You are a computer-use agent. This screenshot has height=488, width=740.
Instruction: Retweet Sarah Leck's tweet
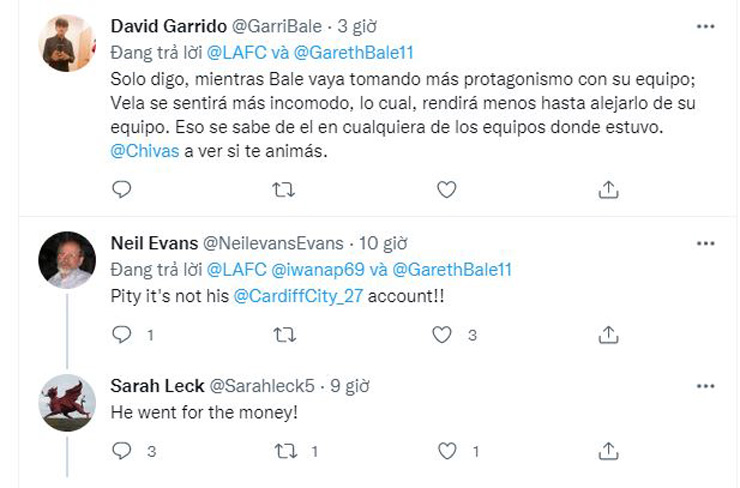284,451
